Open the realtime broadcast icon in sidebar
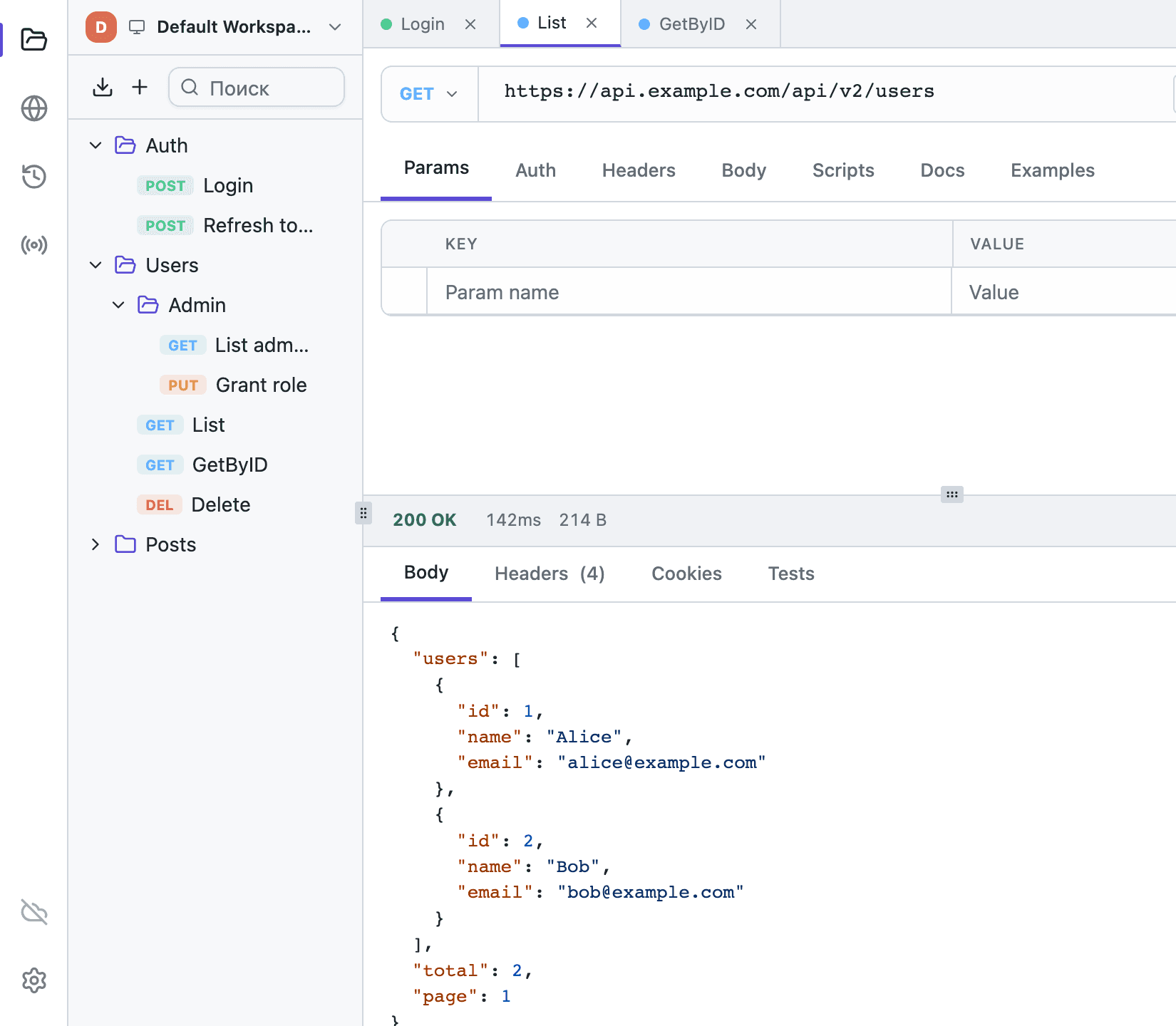This screenshot has width=1176, height=1026. click(33, 245)
